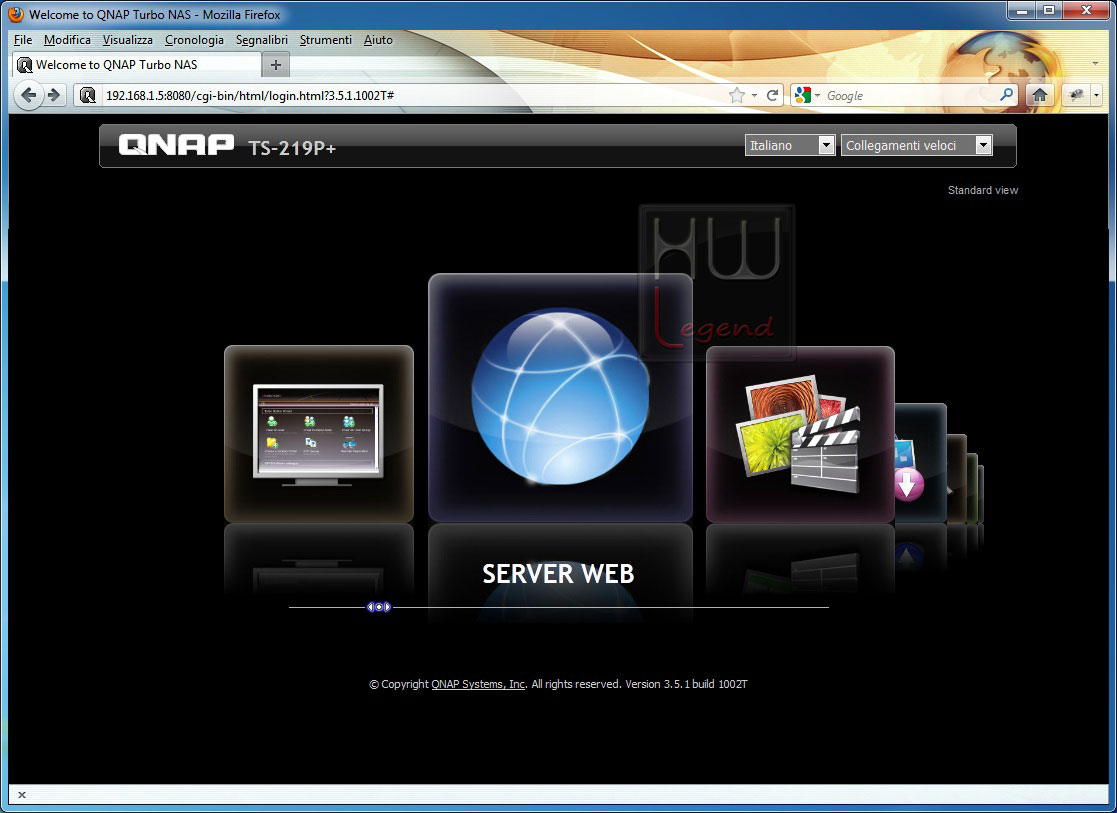Go forward with the browser forward arrow
Viewport: 1117px width, 813px height.
coord(54,95)
